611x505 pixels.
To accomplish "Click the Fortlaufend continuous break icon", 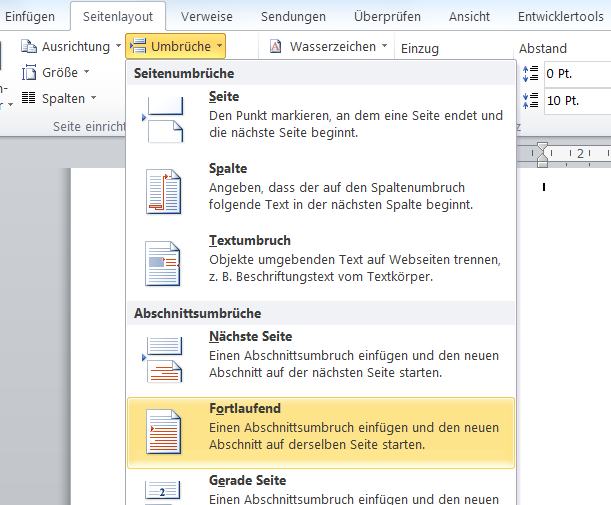I will point(163,431).
